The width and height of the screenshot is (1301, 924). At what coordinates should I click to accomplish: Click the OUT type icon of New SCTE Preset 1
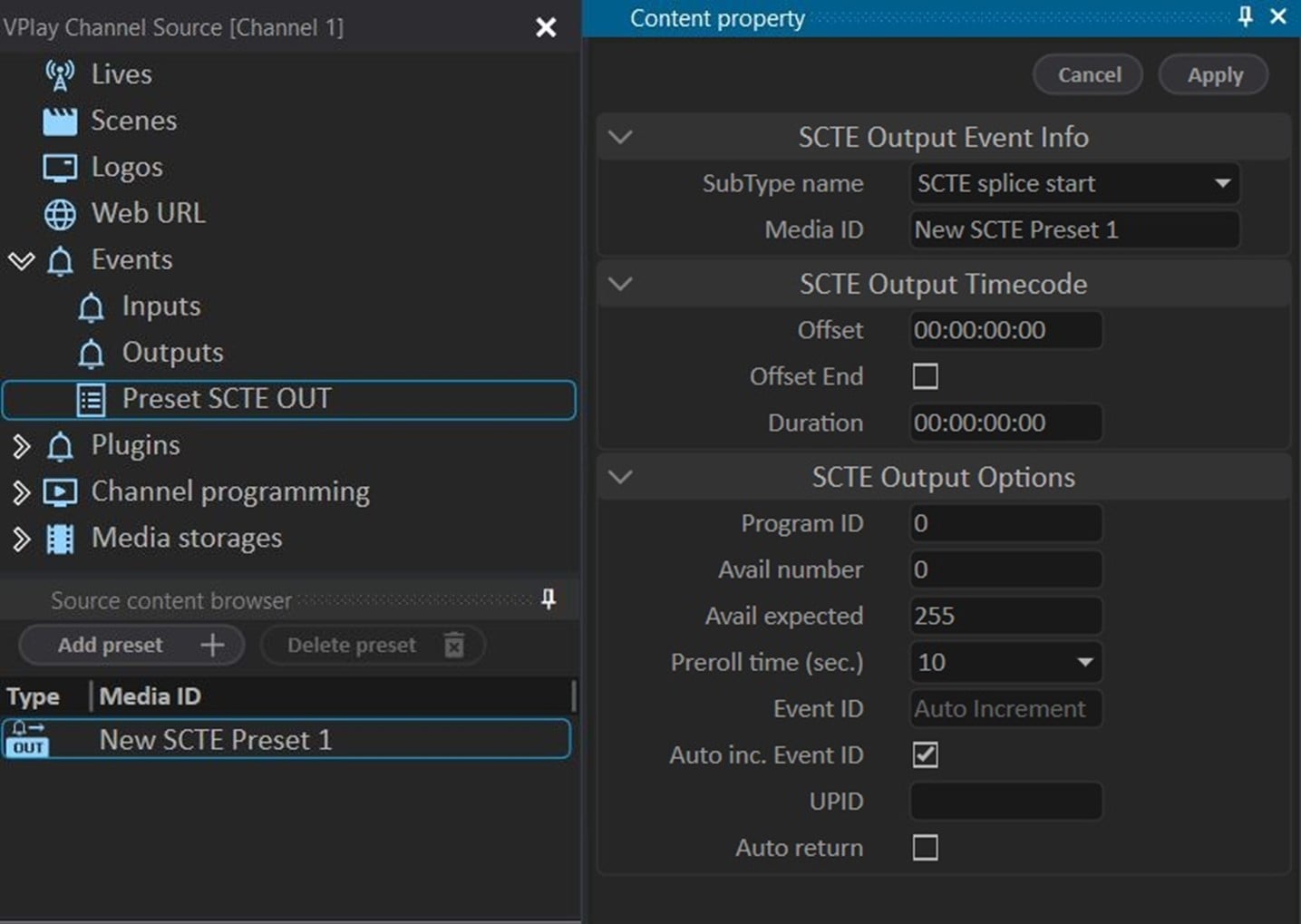tap(27, 739)
